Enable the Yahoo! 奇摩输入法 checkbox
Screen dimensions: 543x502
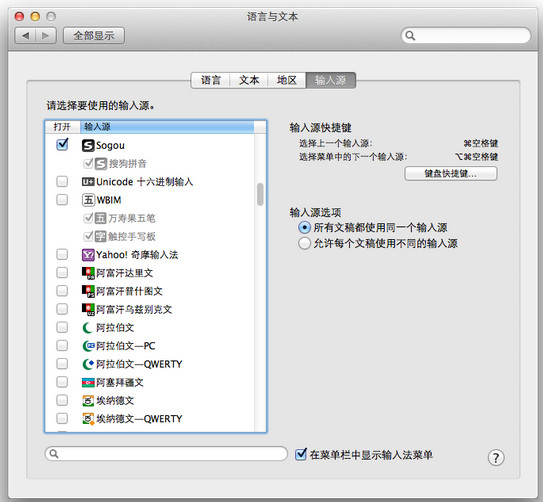click(x=62, y=254)
